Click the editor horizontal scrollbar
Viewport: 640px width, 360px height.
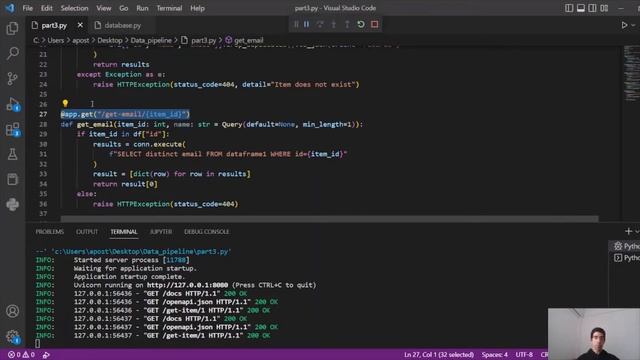pos(329,219)
